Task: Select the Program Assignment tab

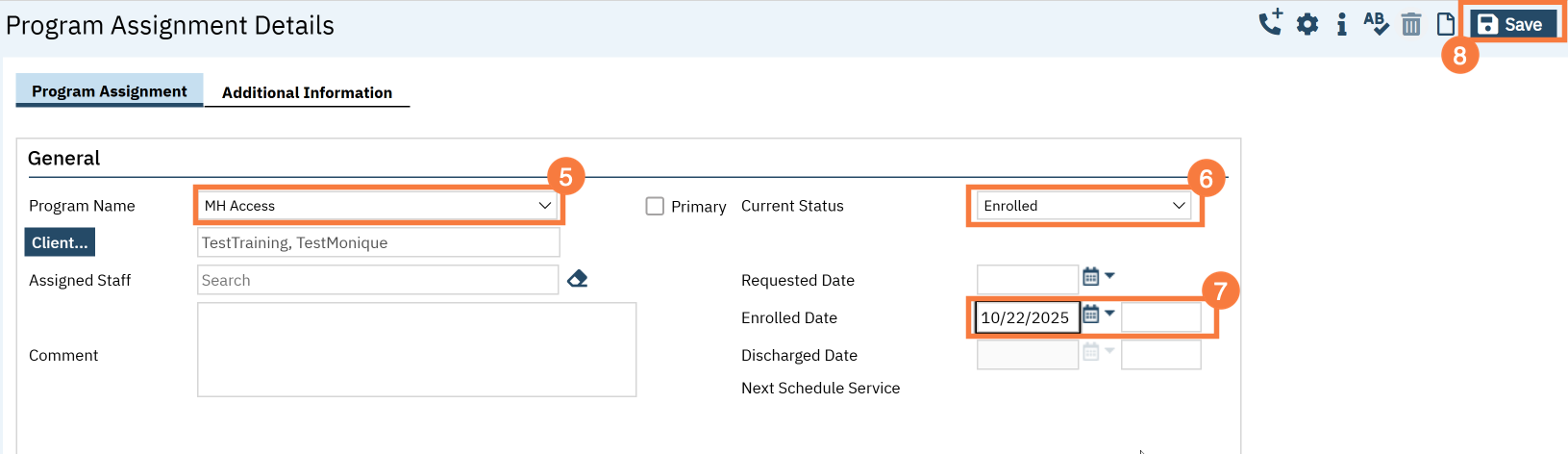Action: pyautogui.click(x=110, y=91)
